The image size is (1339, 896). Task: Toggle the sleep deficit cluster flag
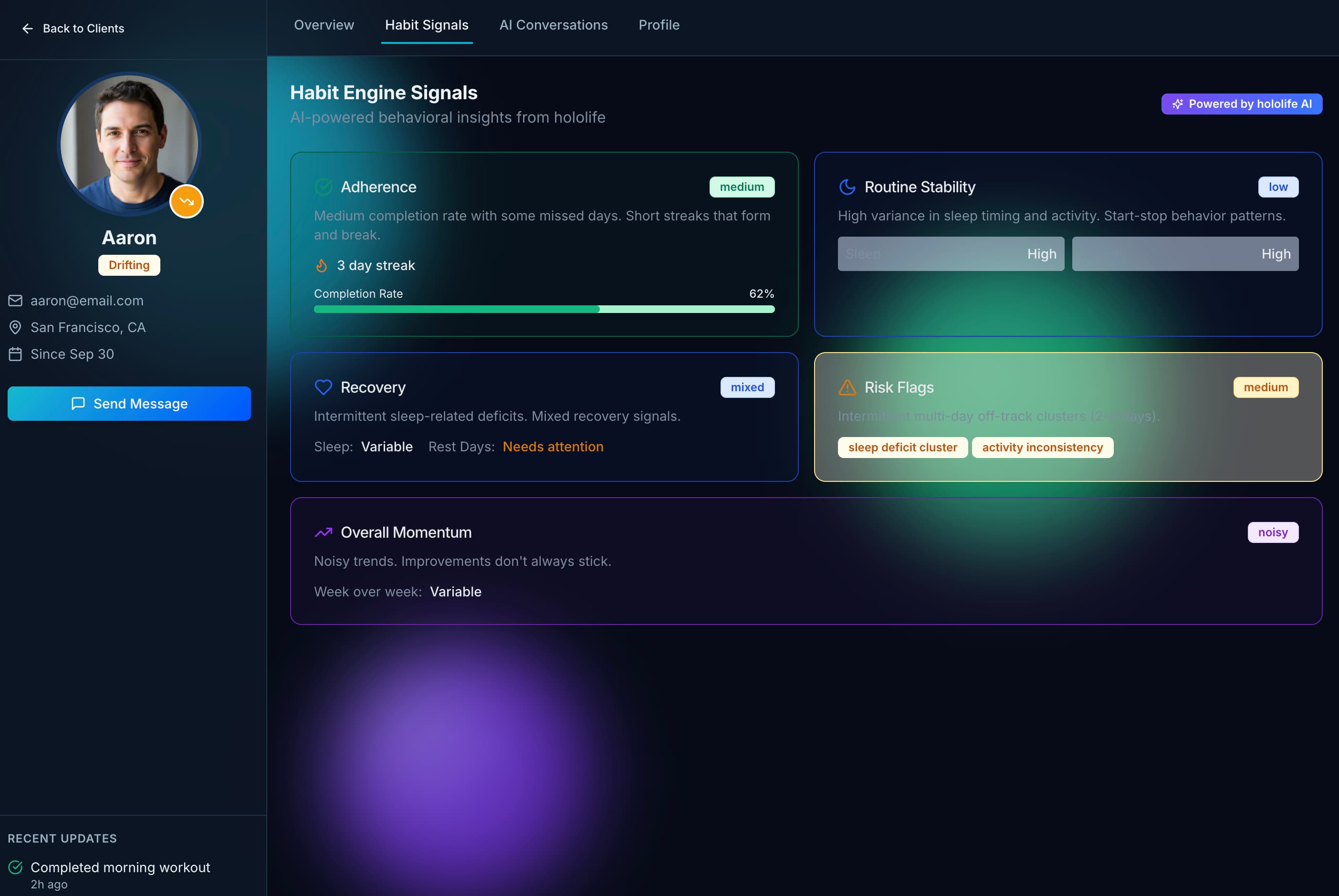tap(902, 448)
